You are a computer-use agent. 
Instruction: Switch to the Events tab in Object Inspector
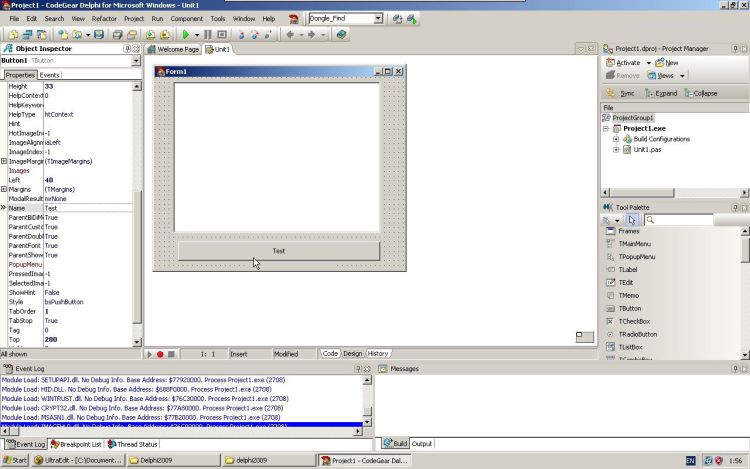(50, 75)
